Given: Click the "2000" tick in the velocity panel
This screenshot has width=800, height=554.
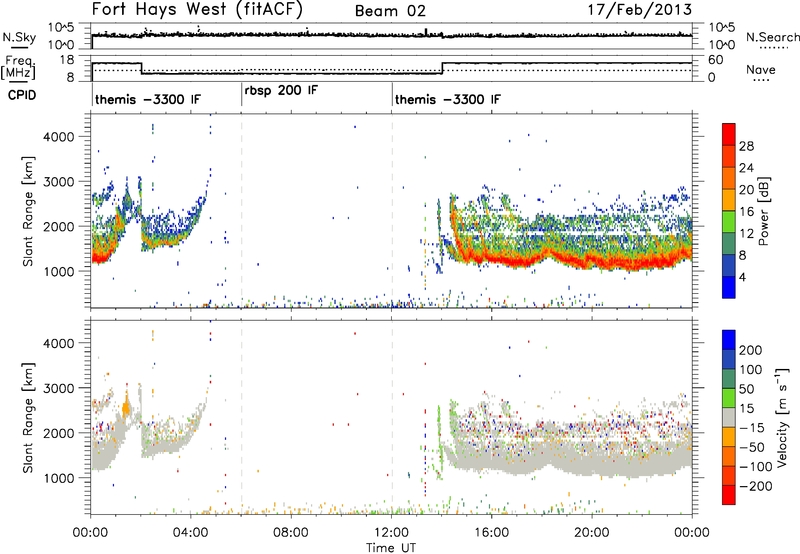Looking at the screenshot, I should pos(58,433).
